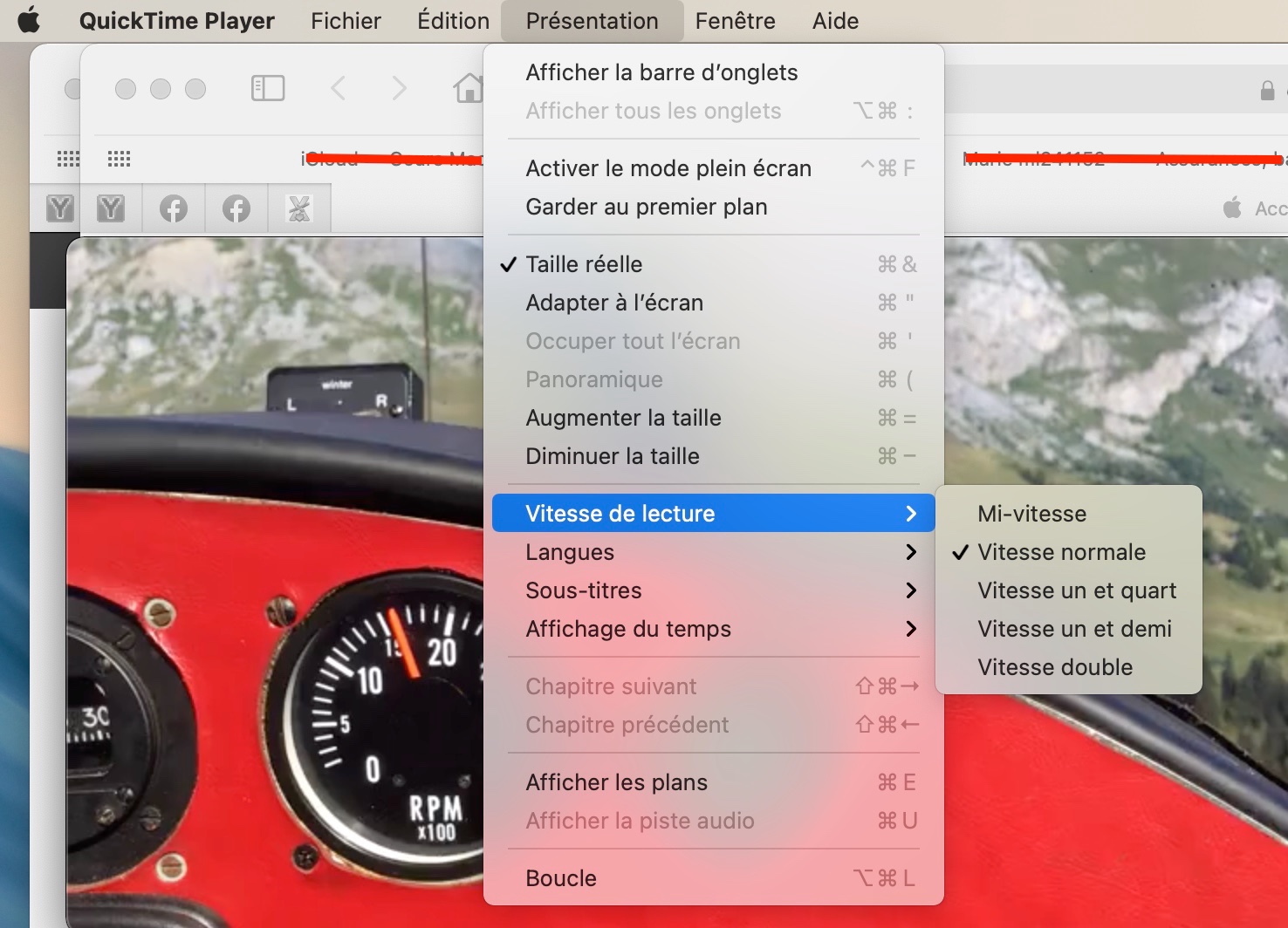Screen dimensions: 1288x928
Task: Open the Fichier menu
Action: 346,21
